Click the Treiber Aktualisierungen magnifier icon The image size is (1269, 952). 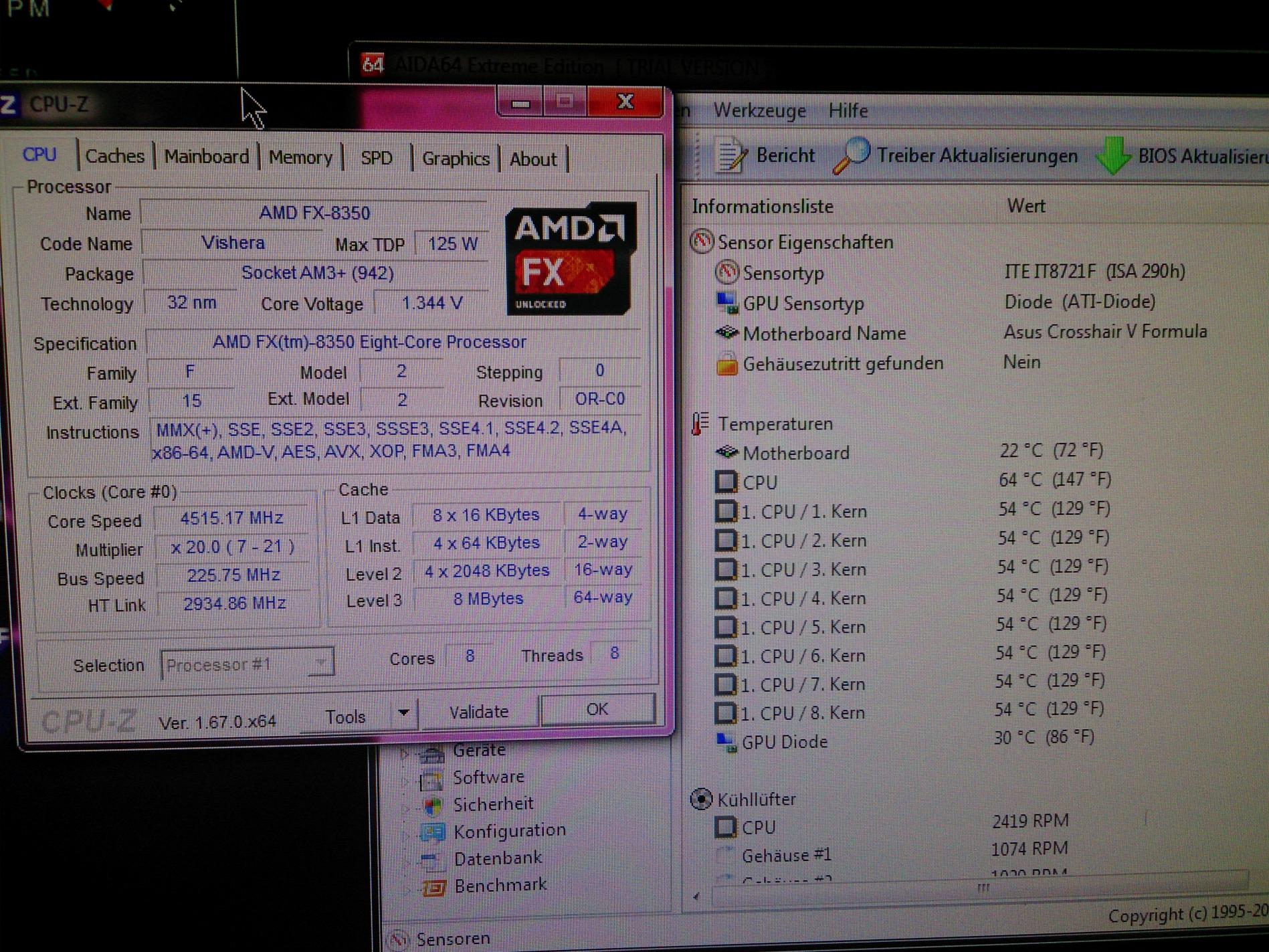point(852,156)
